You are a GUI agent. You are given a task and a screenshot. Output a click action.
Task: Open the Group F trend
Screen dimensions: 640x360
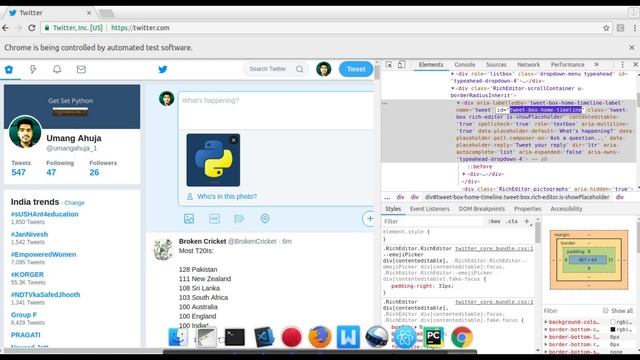24,315
